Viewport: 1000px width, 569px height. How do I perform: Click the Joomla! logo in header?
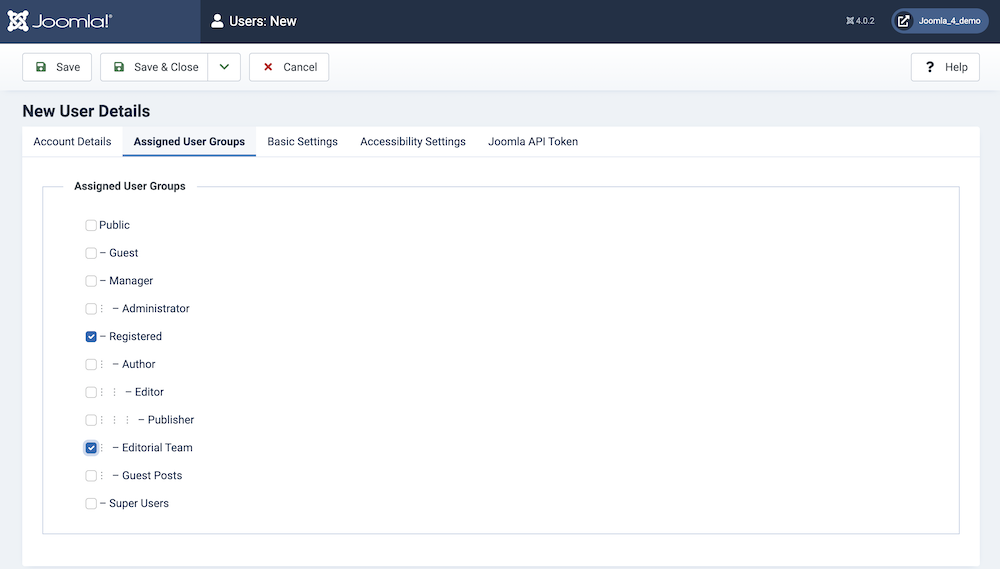coord(60,21)
